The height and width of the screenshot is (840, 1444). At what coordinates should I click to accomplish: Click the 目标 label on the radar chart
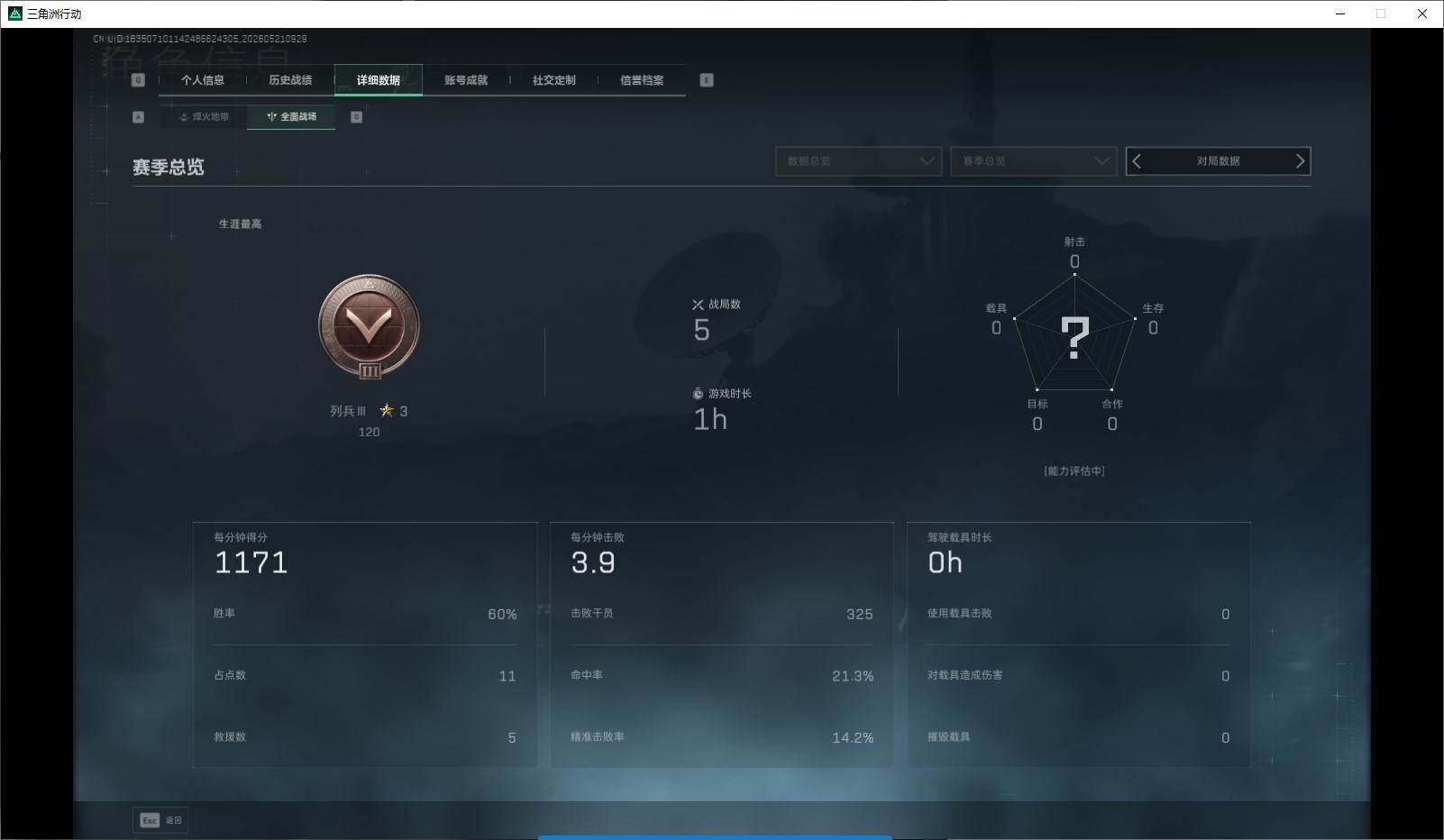[1037, 404]
